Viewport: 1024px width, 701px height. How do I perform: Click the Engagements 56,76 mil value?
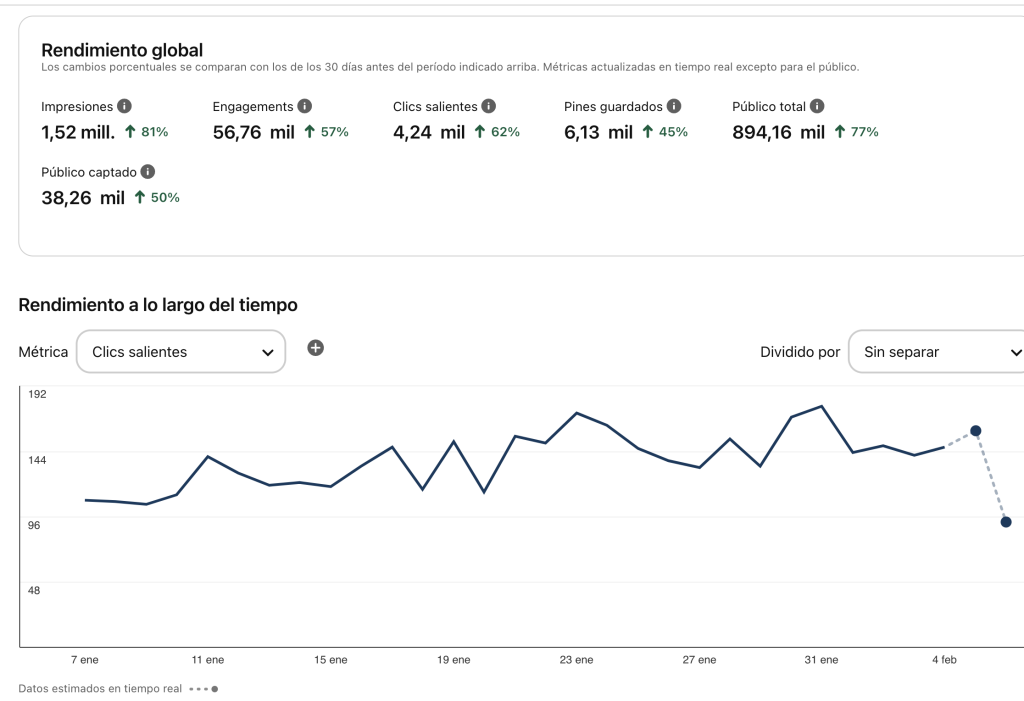click(253, 132)
